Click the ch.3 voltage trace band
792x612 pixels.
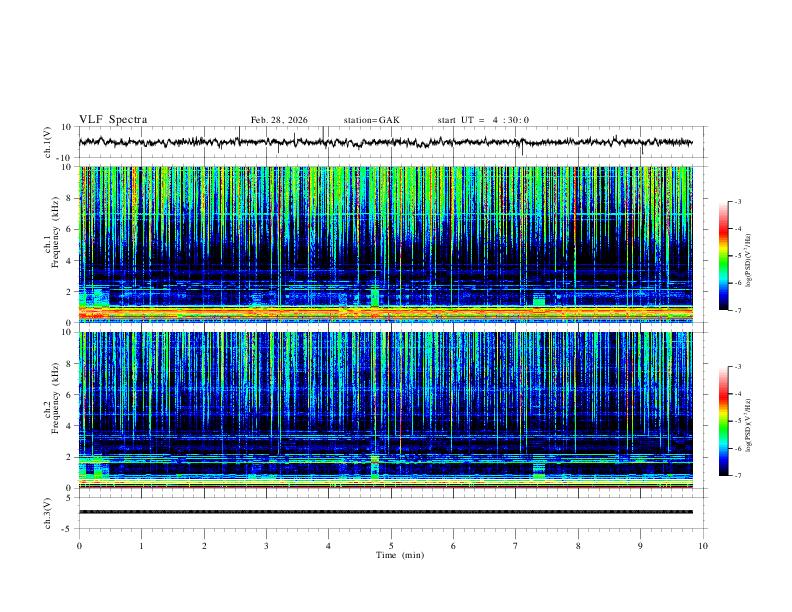[x=386, y=512]
